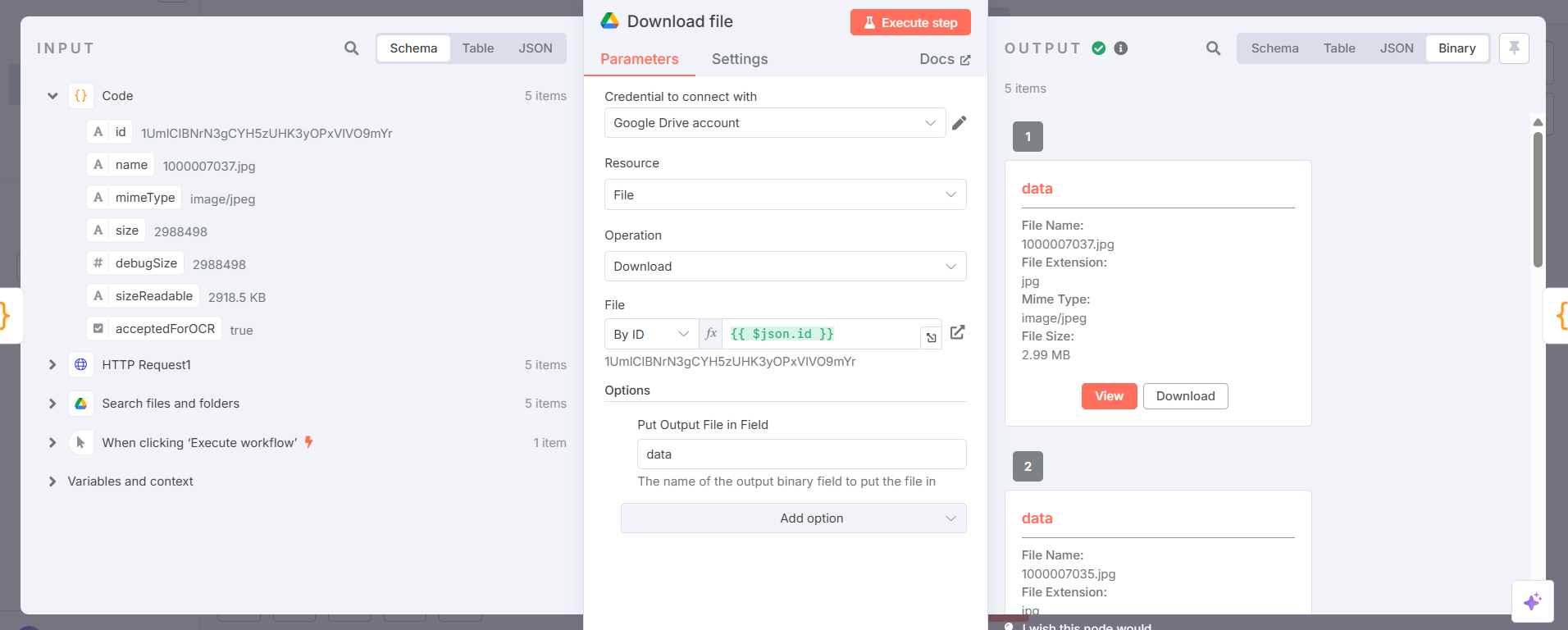Click the Google Drive search node icon
Screen dimensions: 1568x630
[x=81, y=404]
